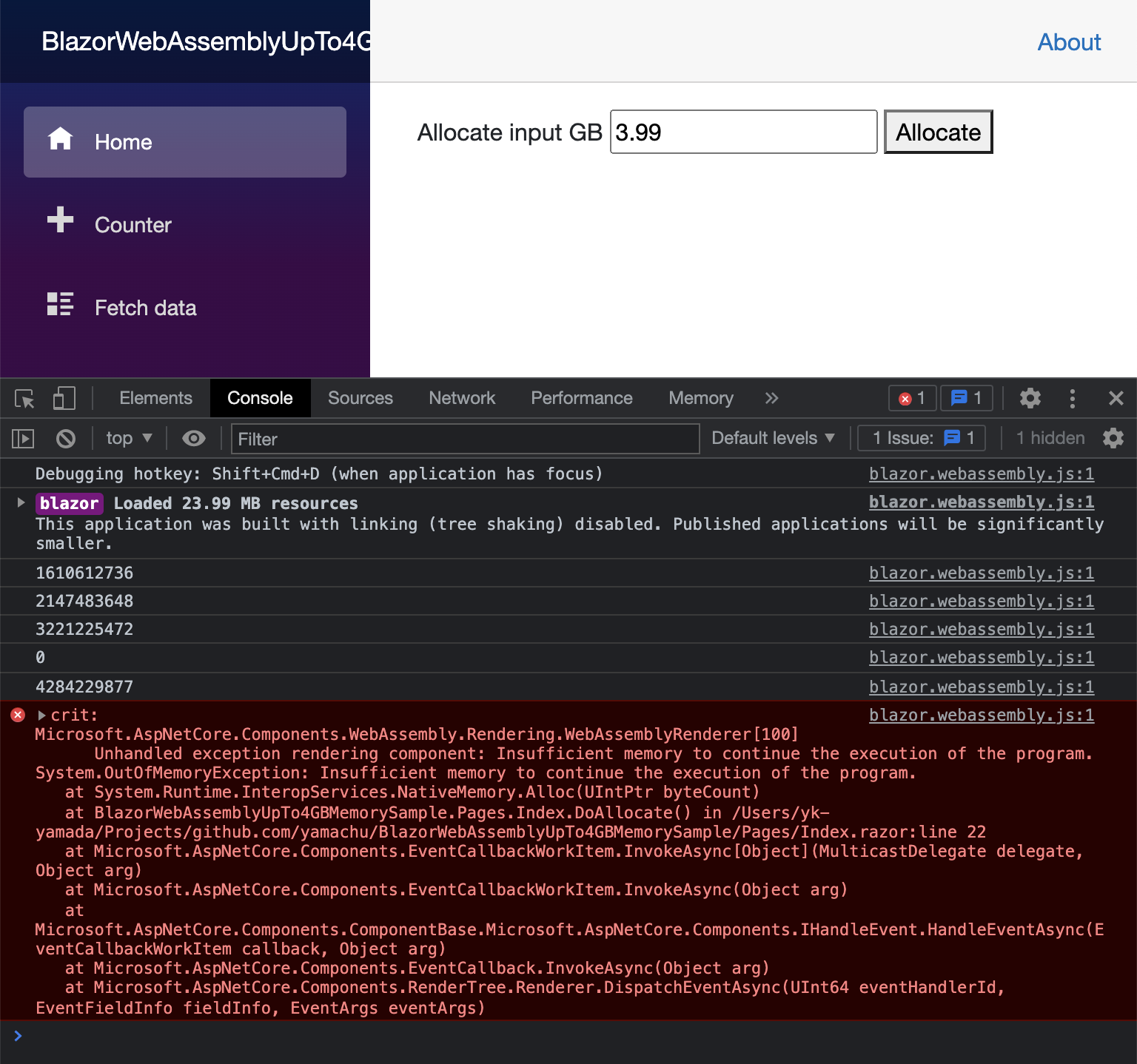
Task: Close the DevTools panel
Action: pos(1116,398)
